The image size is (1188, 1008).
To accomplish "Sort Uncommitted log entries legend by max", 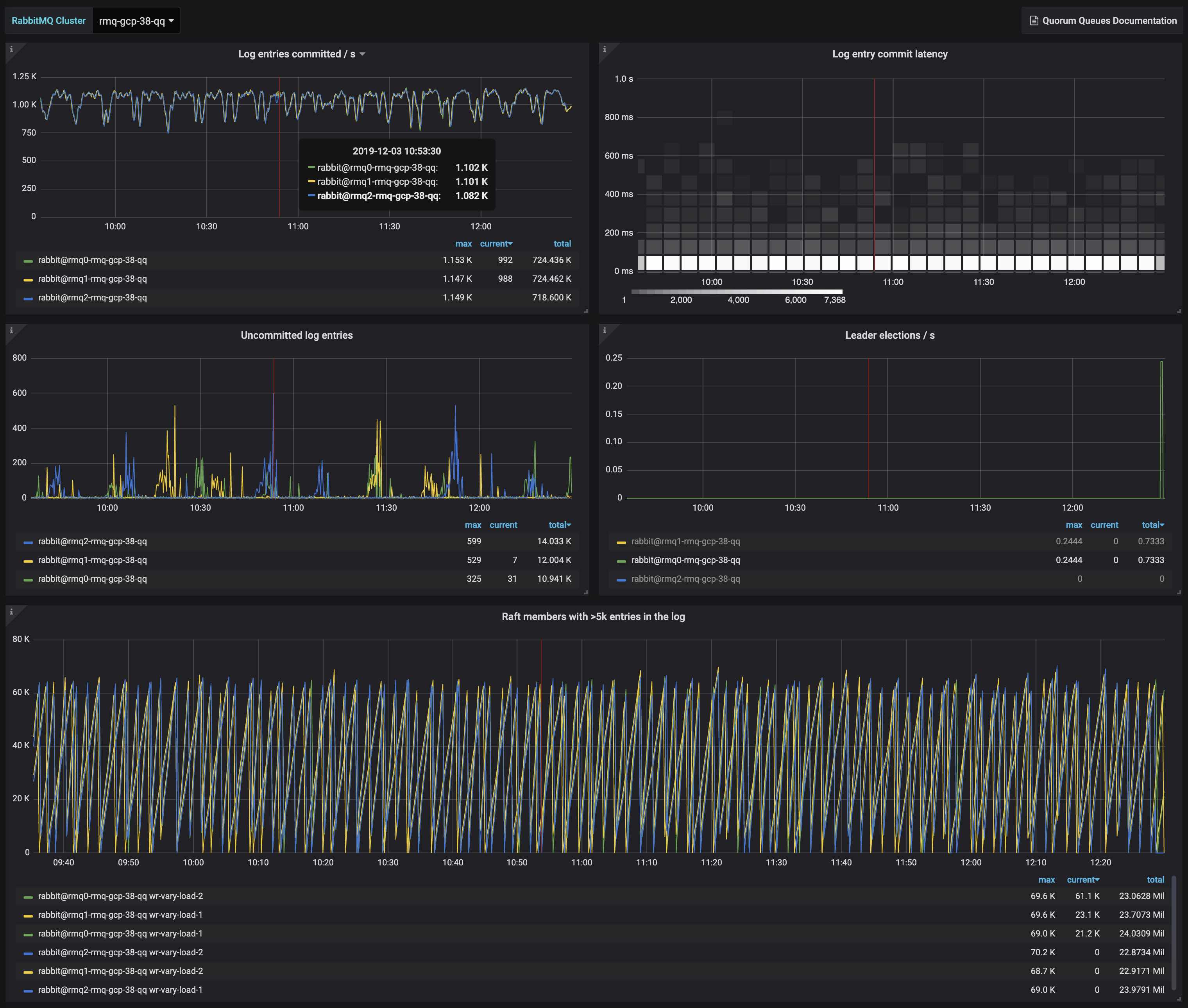I will coord(472,525).
